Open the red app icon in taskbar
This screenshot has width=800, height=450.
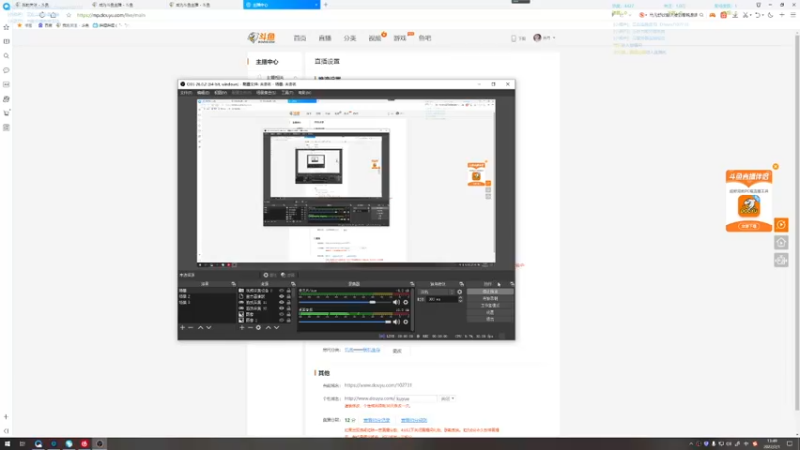point(84,444)
